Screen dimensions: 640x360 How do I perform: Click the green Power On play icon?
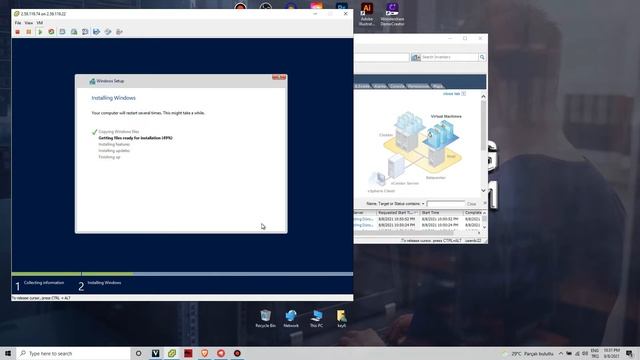[40, 32]
